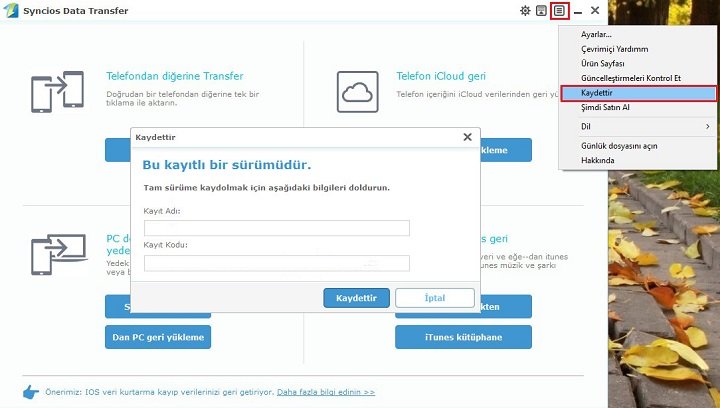720x408 pixels.
Task: Click the iCloud restore cloud icon
Action: (358, 92)
